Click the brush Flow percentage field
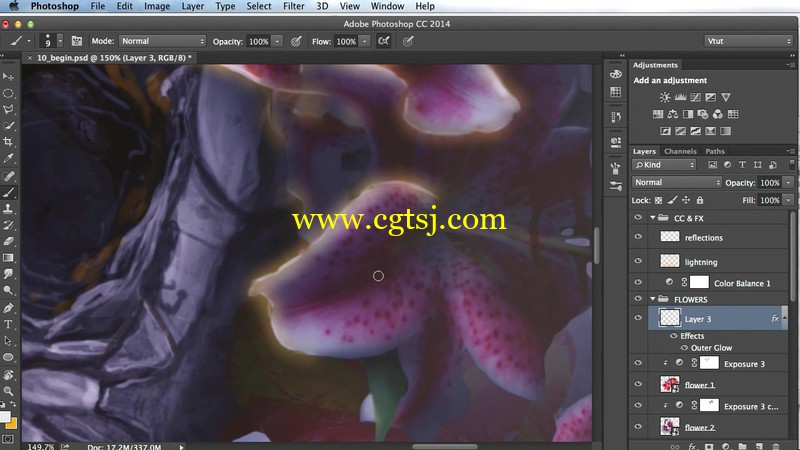 (346, 41)
